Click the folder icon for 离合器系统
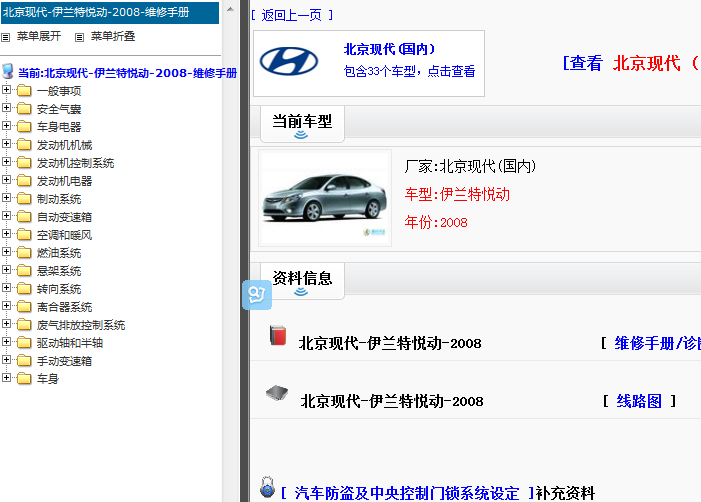 pos(24,307)
